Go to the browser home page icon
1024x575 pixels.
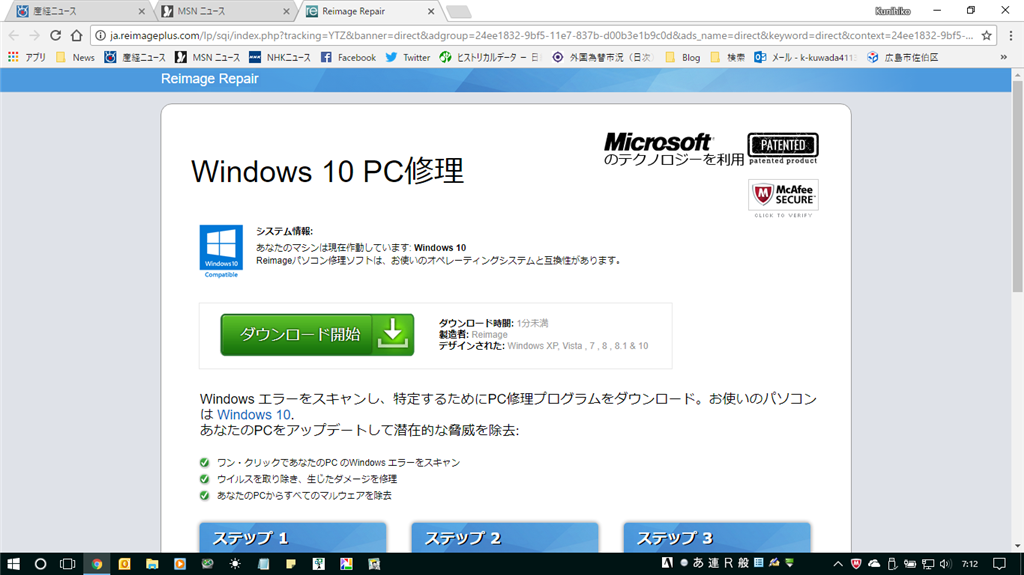(77, 35)
